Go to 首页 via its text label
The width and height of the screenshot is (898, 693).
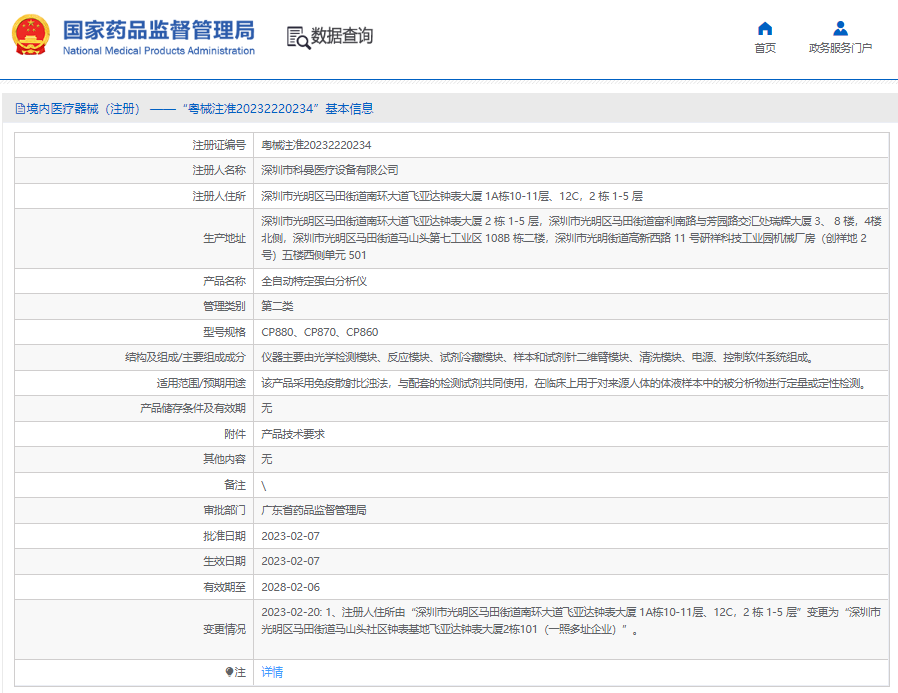[x=765, y=48]
